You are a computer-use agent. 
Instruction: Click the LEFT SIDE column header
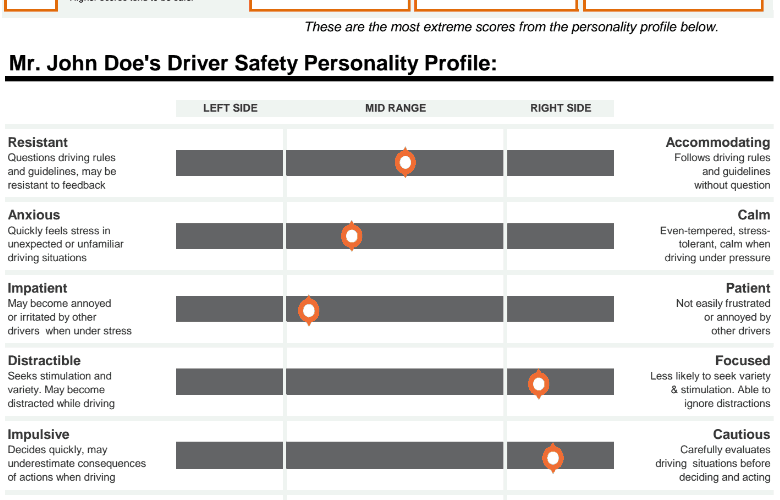point(230,108)
